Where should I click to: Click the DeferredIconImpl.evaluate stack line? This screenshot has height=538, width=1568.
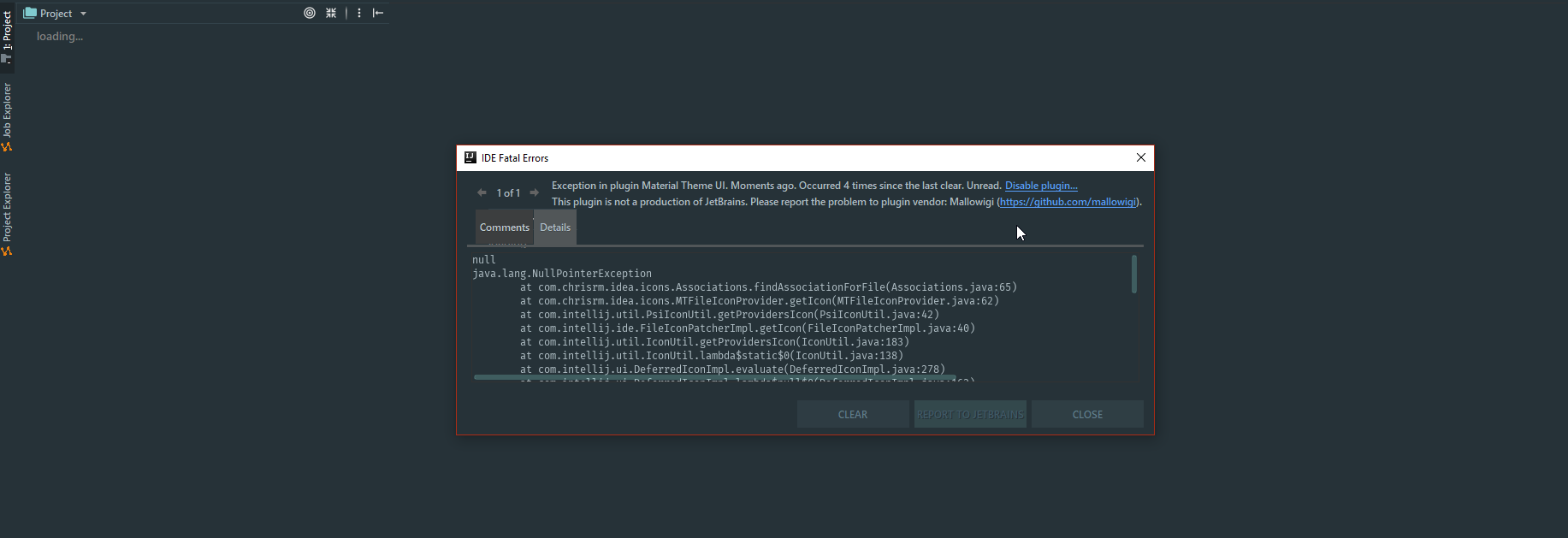[x=732, y=370]
